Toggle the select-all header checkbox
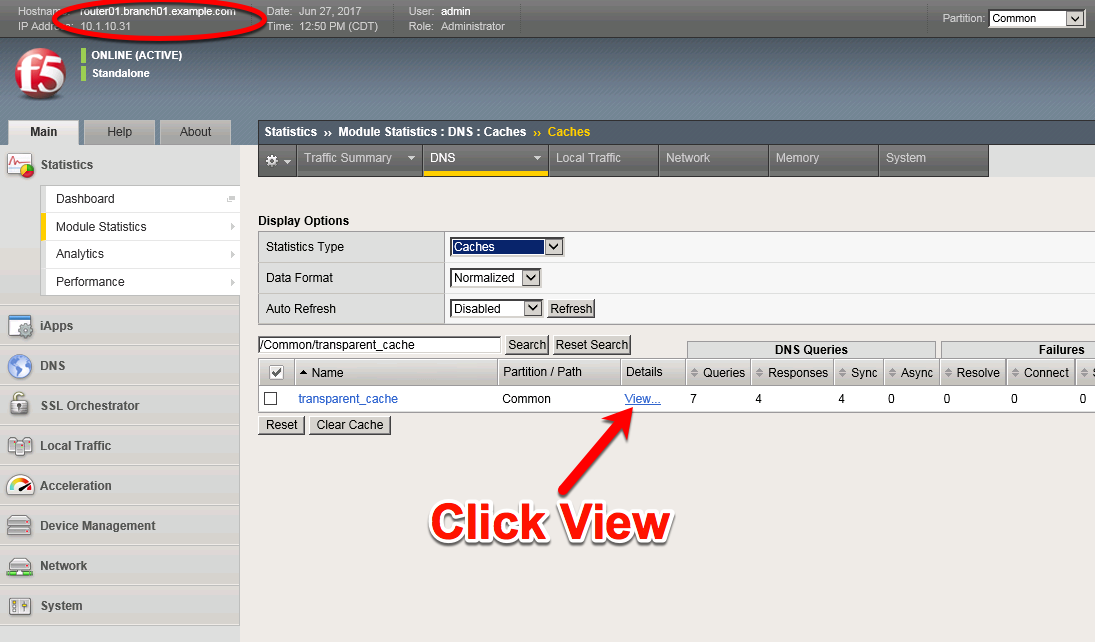This screenshot has height=642, width=1095. [277, 372]
